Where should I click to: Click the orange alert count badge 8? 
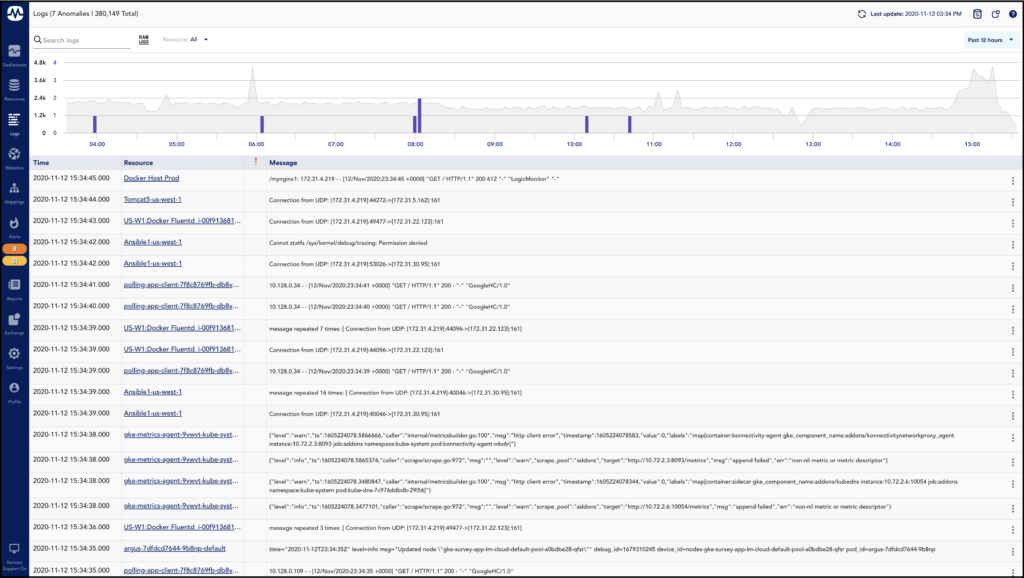[14, 249]
